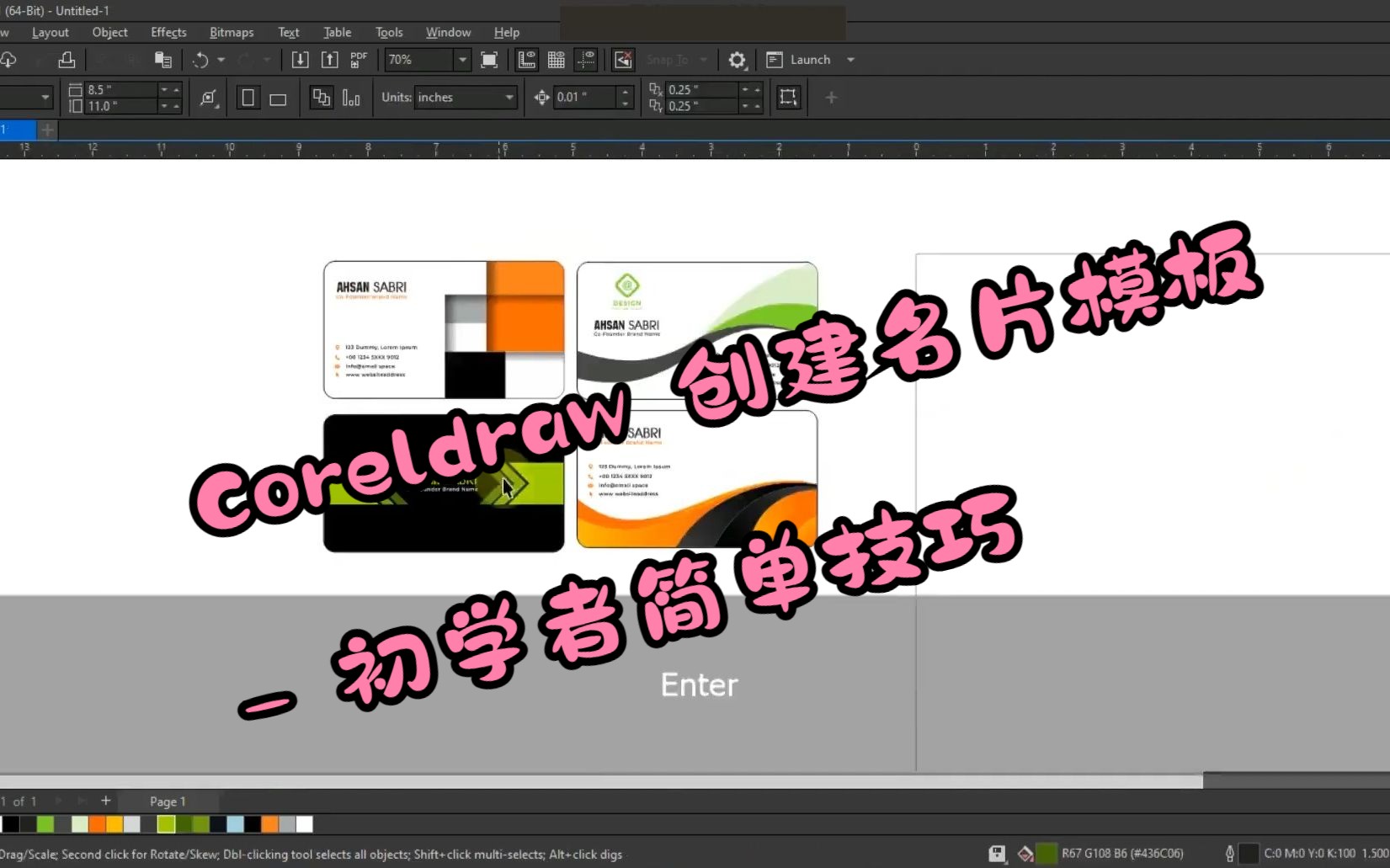Toggle the Snap Off button
The height and width of the screenshot is (868, 1390).
[623, 60]
